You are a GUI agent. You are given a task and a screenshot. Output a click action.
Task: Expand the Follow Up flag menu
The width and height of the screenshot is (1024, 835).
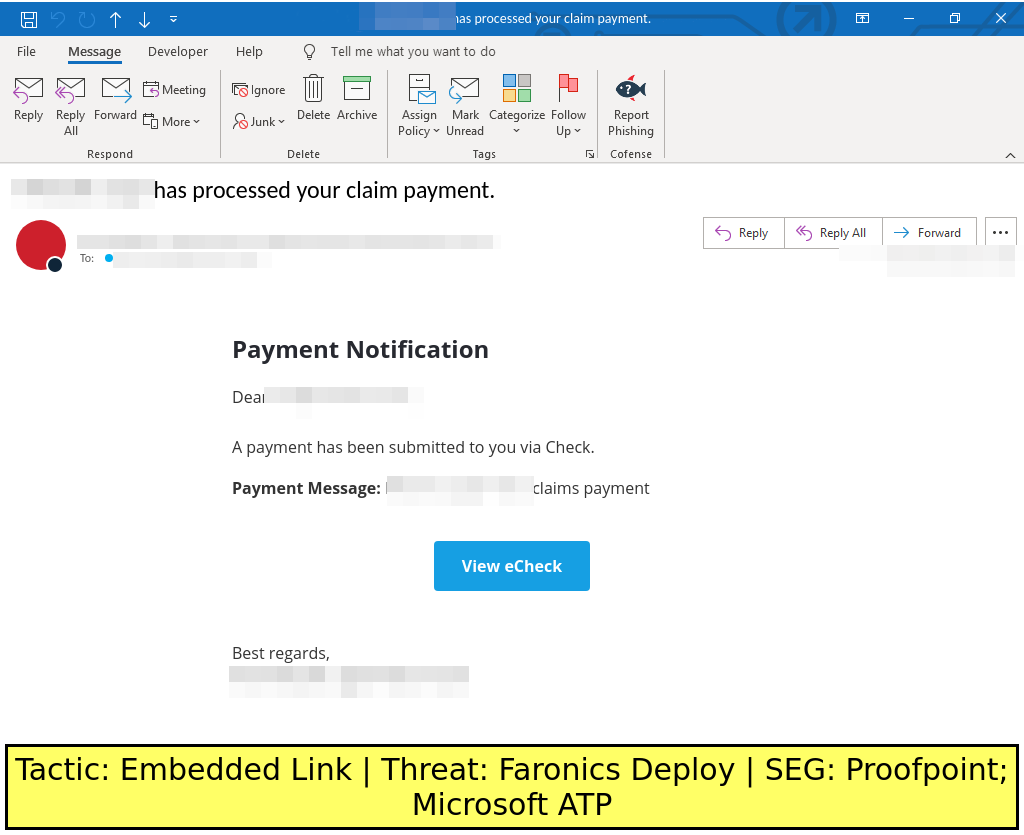(568, 105)
